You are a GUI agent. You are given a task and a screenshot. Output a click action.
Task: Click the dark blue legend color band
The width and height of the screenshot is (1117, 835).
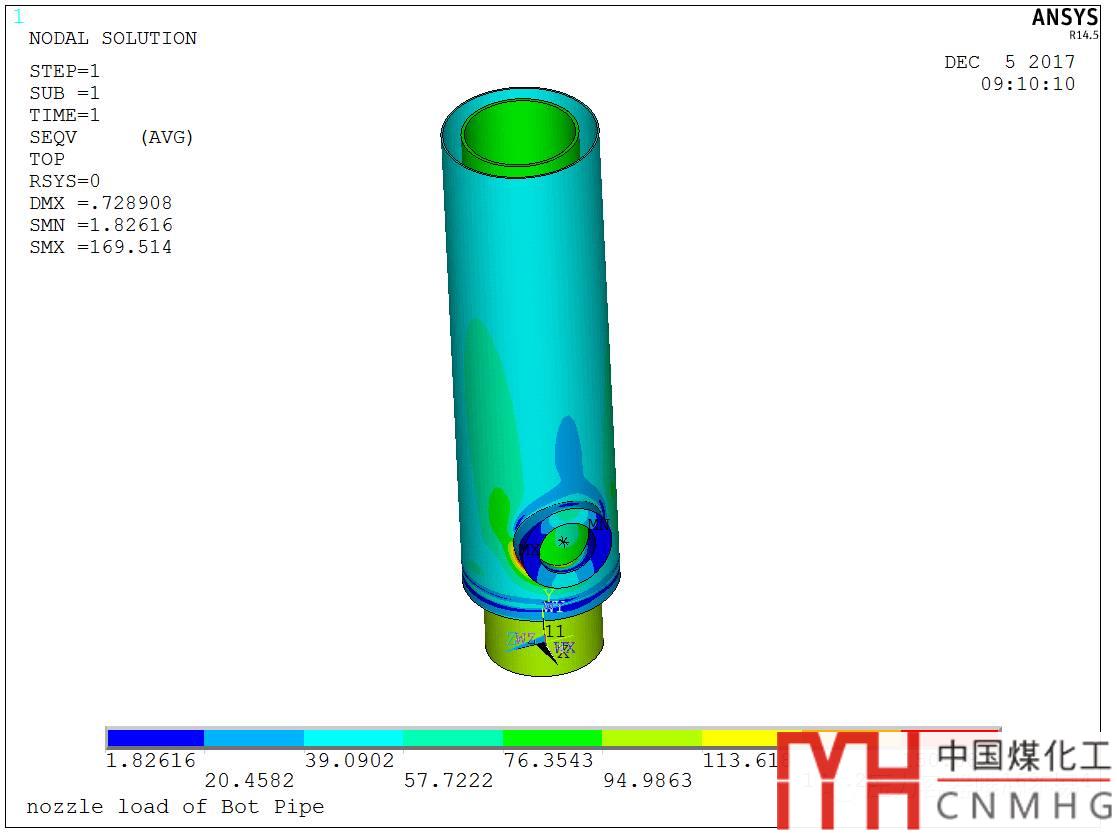155,737
